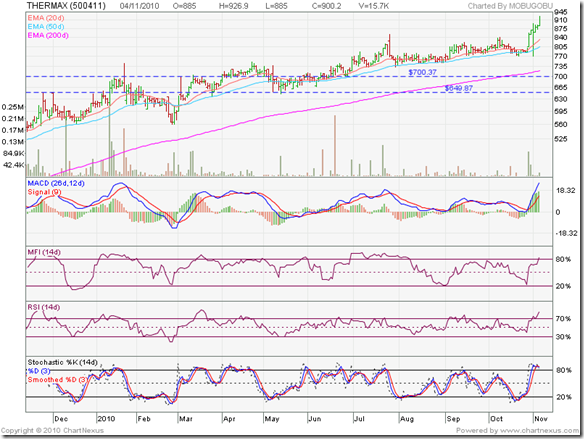Click the EMA (50d) legend label

tap(46, 26)
